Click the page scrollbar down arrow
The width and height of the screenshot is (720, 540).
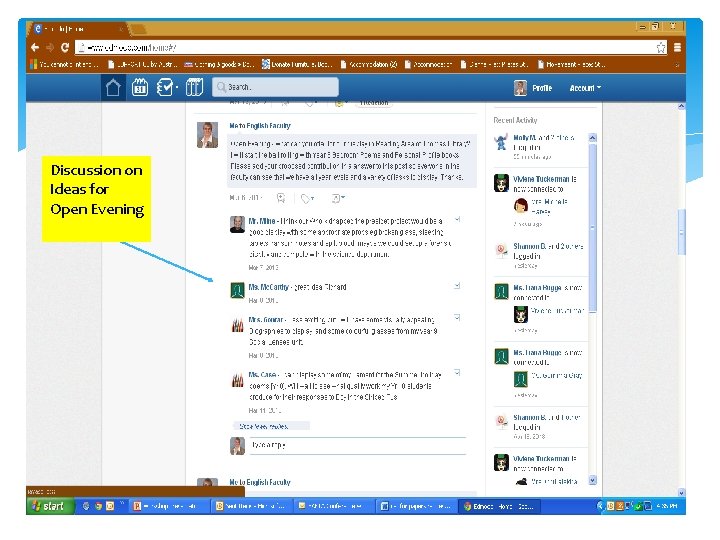click(x=681, y=493)
